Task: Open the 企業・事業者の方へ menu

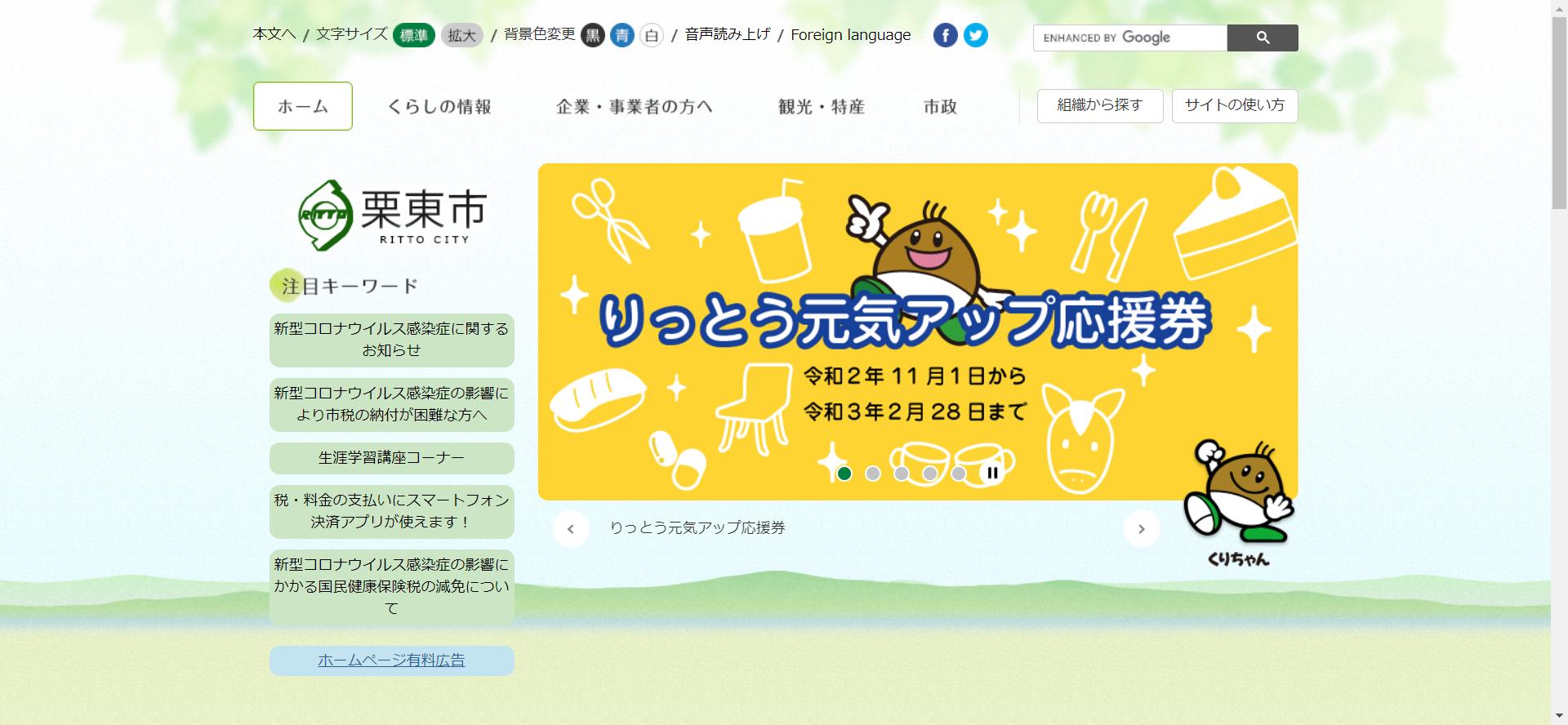Action: pos(635,107)
